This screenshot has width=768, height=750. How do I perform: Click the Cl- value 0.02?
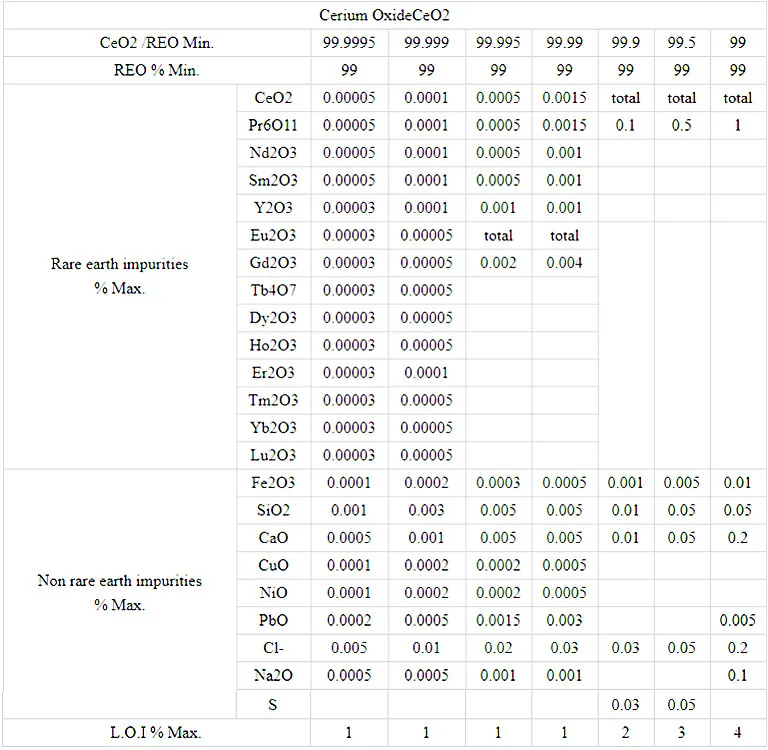498,648
